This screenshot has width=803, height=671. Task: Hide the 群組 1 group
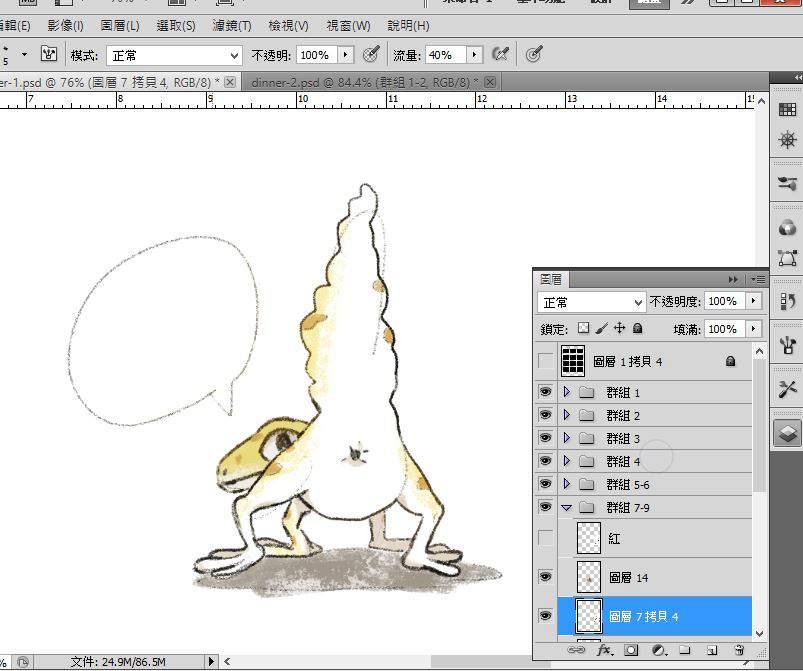[545, 392]
